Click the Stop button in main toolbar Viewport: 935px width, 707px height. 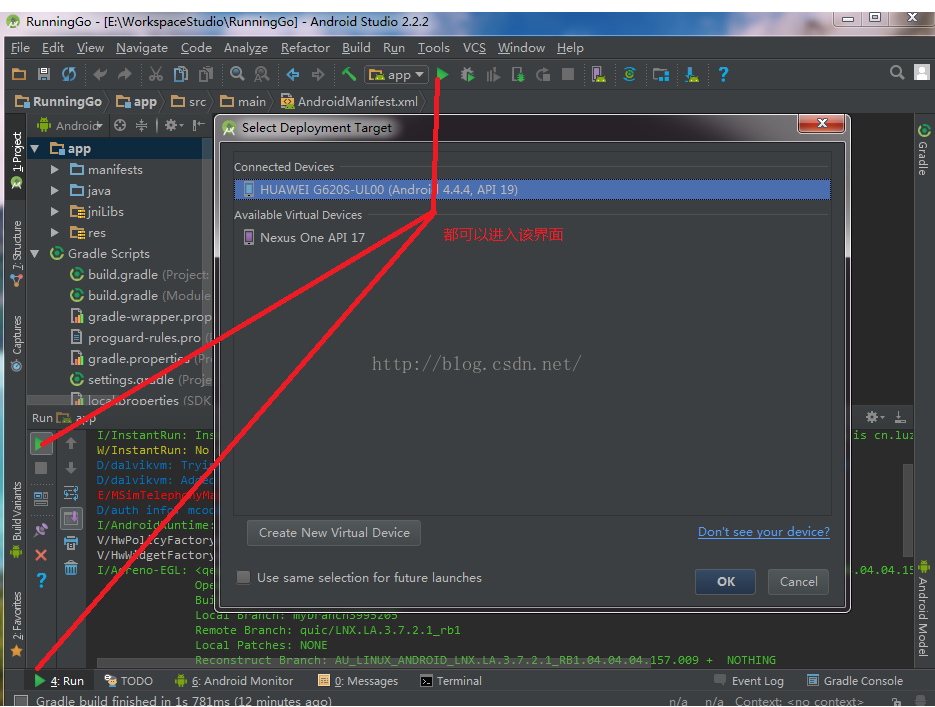[x=568, y=75]
